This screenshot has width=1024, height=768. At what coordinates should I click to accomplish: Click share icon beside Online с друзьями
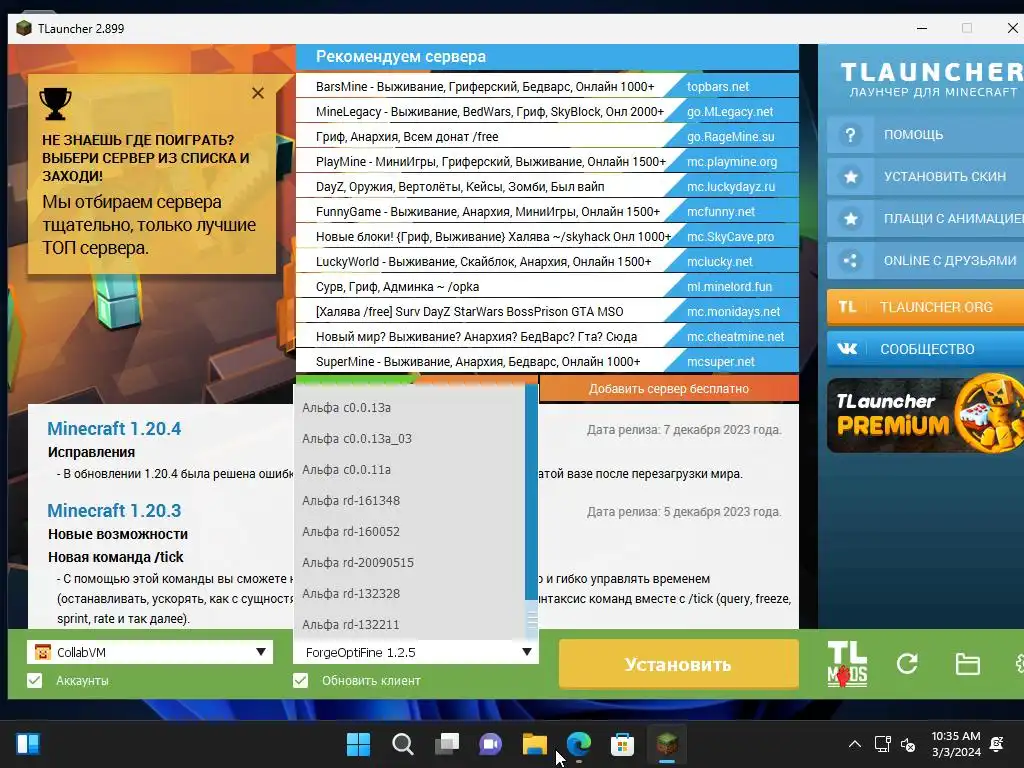(x=850, y=261)
